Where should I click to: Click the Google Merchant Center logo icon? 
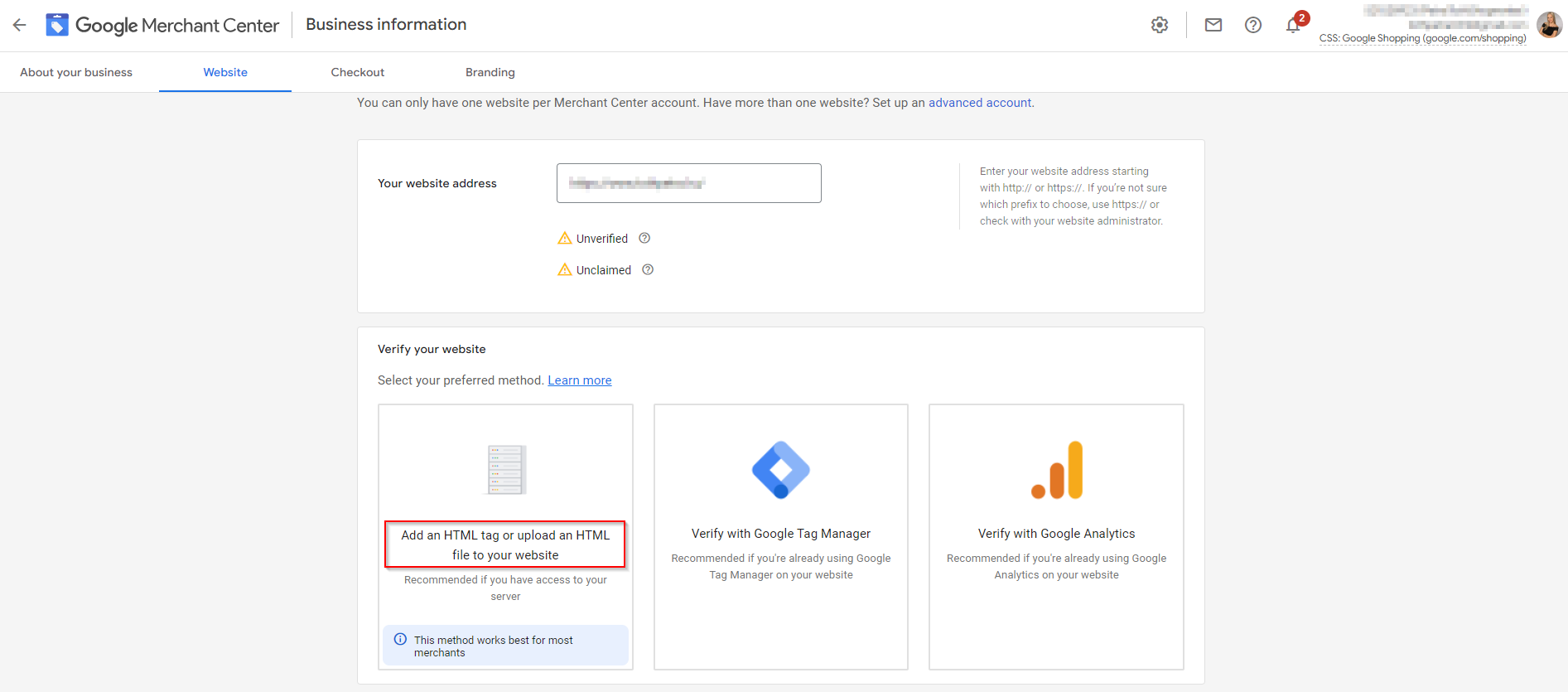(57, 25)
